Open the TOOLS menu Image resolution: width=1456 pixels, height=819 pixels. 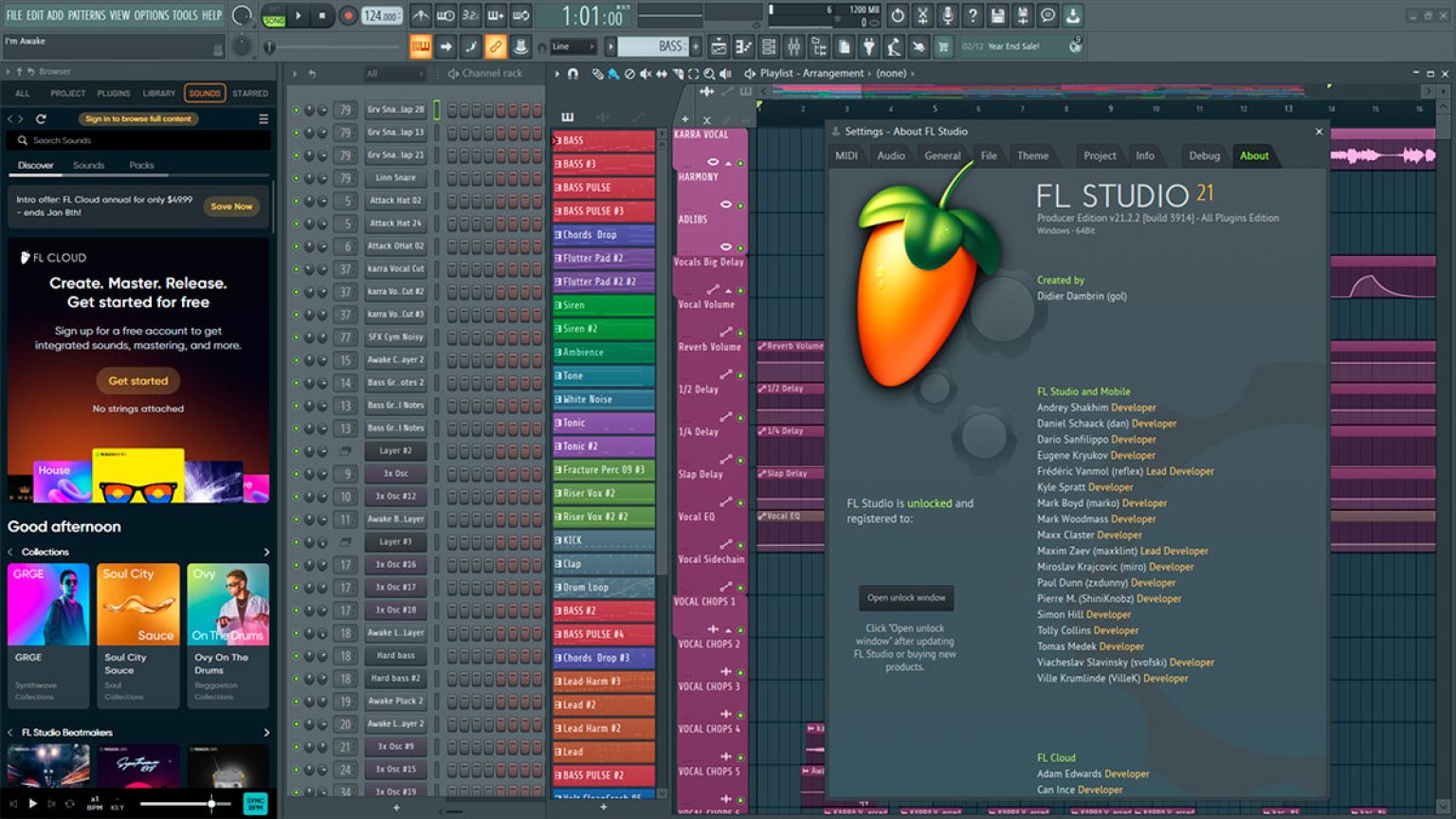[x=185, y=15]
